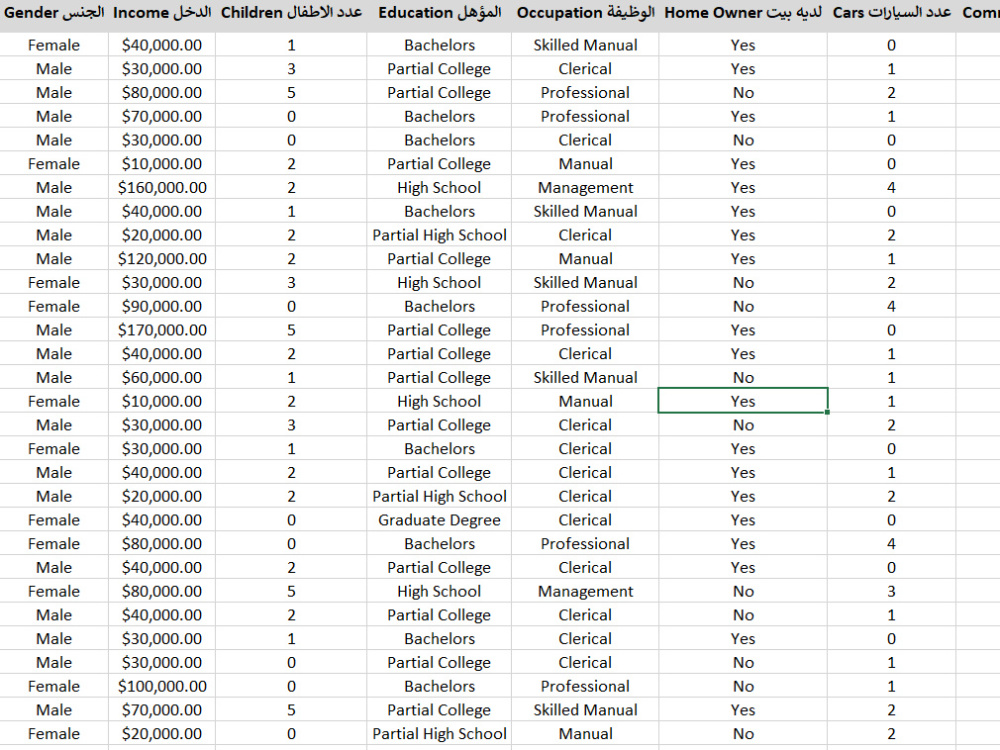Click the $120,000.00 income cell
Viewport: 1000px width, 750px height.
(x=162, y=259)
